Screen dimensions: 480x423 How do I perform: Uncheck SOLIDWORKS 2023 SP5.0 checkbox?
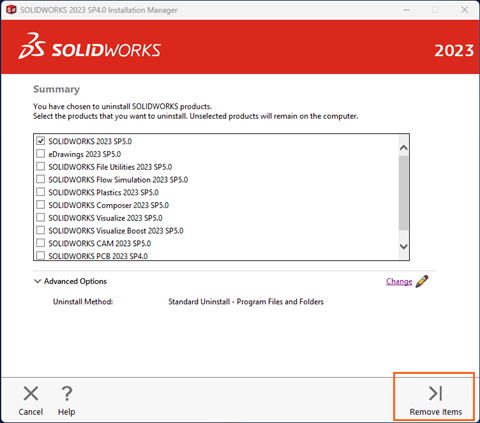pyautogui.click(x=41, y=141)
